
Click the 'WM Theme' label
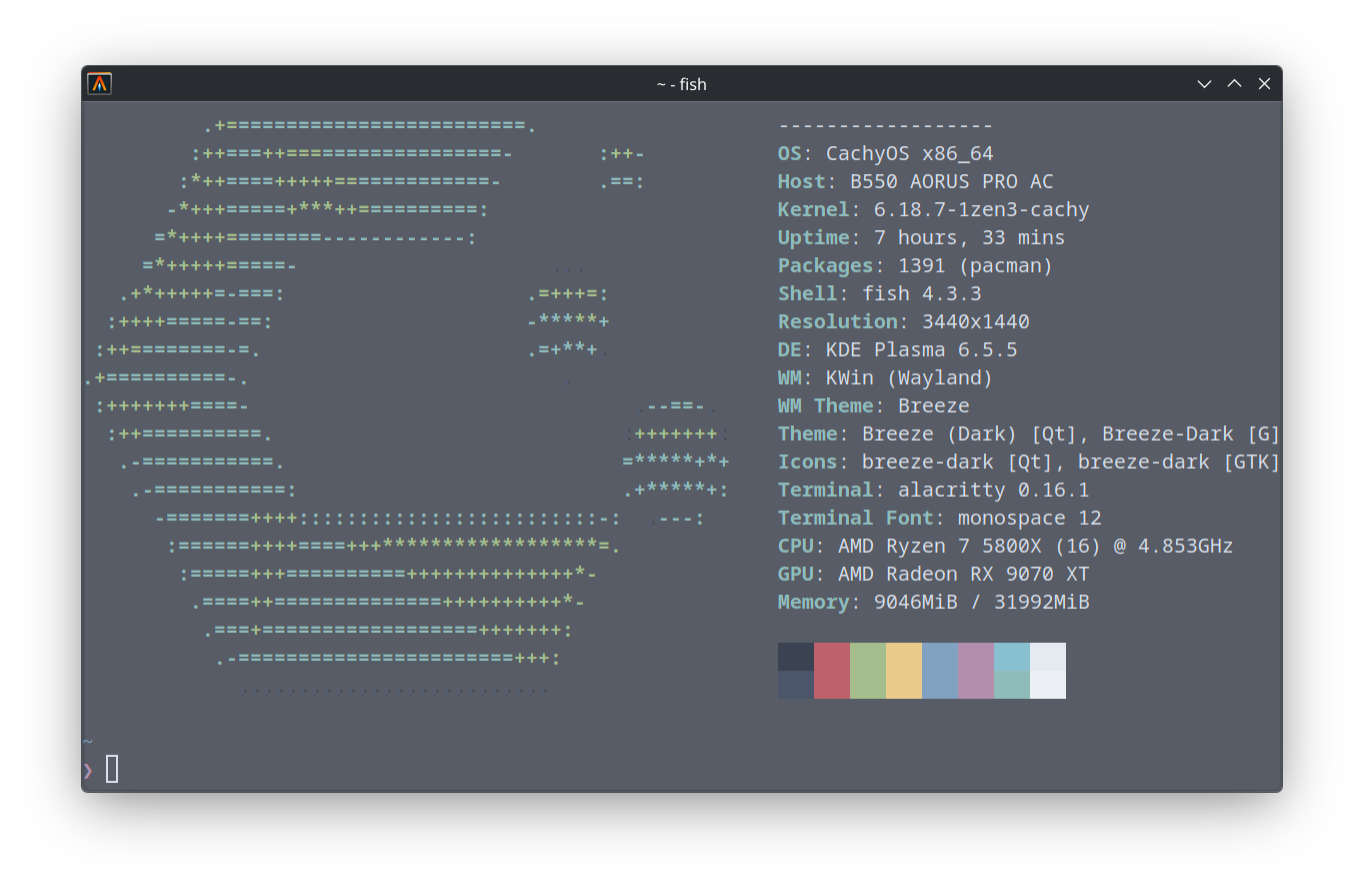click(826, 406)
